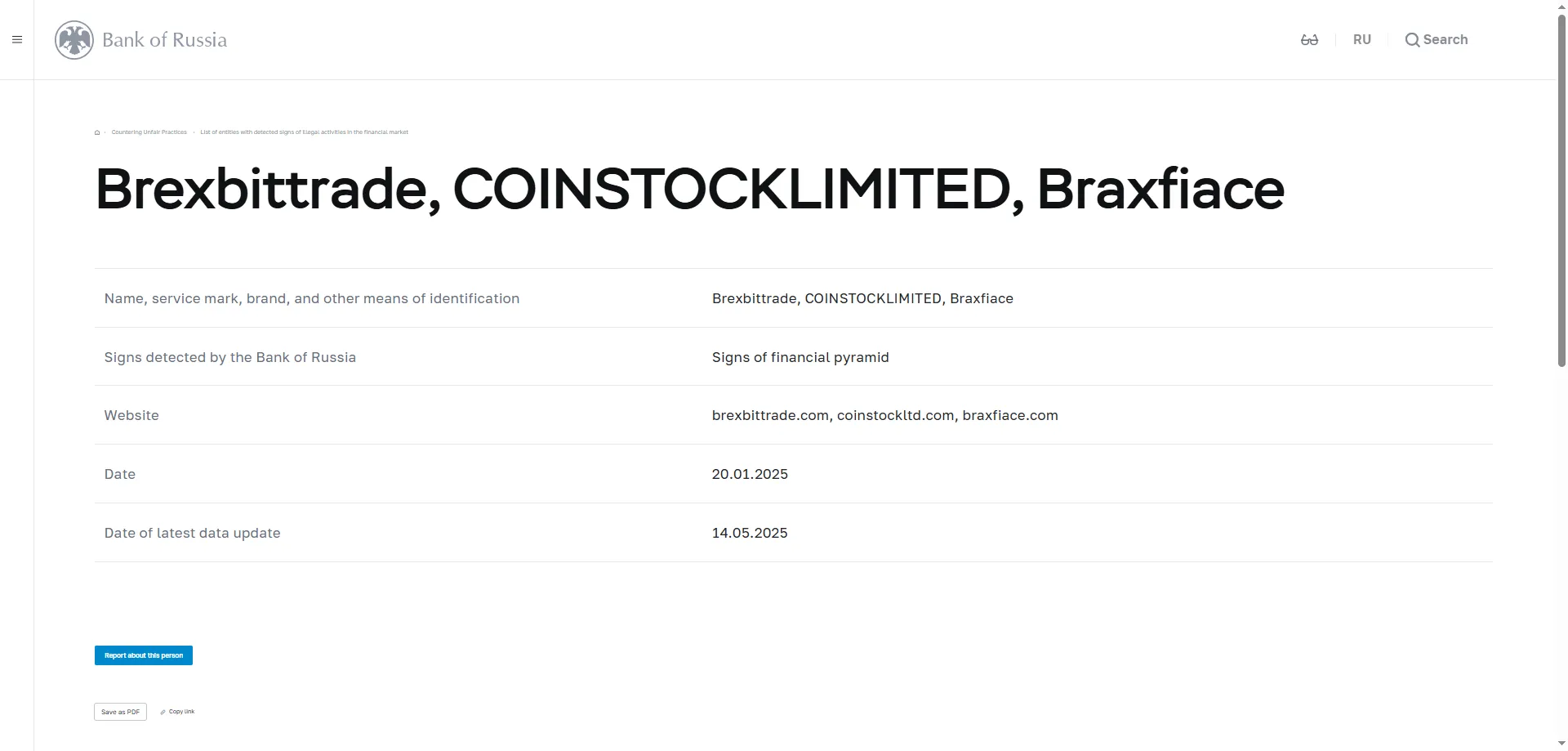Click the Bank of Russia wordmark text
The height and width of the screenshot is (751, 1568).
click(164, 40)
